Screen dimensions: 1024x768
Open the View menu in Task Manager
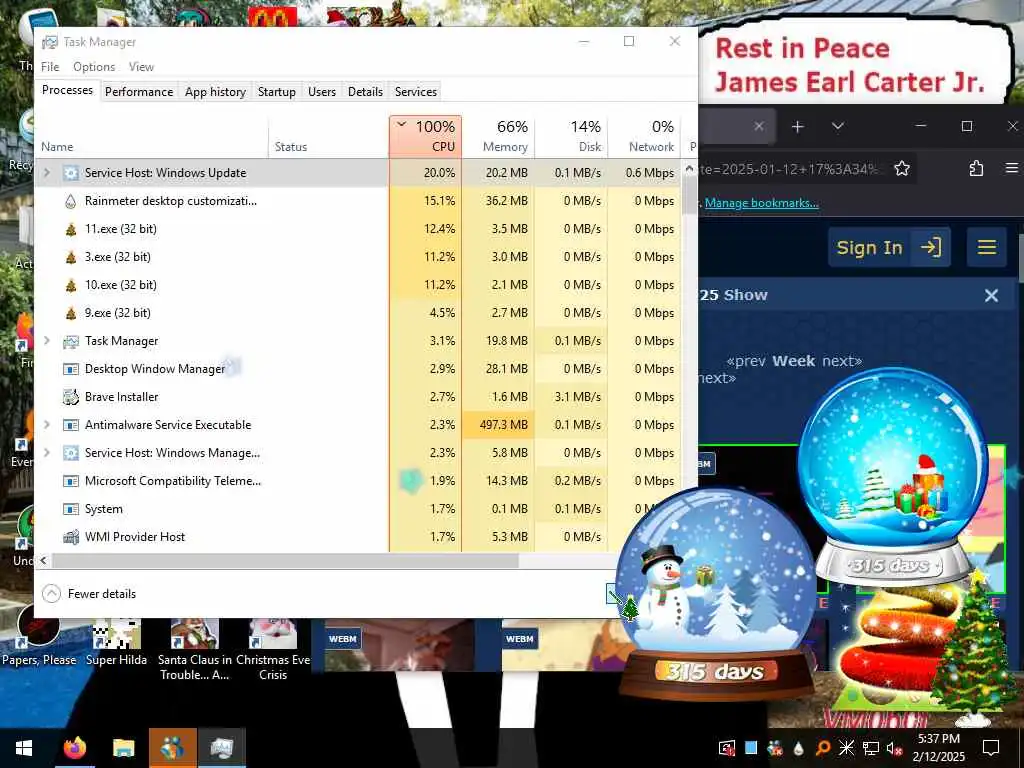[141, 67]
